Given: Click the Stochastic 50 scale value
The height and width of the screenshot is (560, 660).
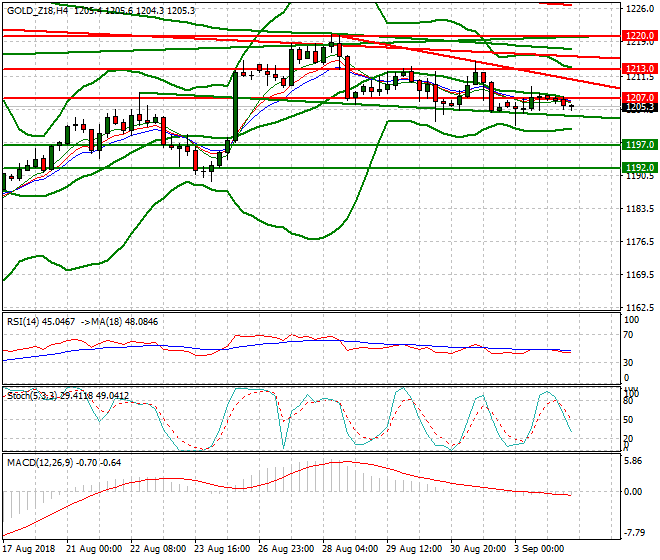Looking at the screenshot, I should [628, 420].
